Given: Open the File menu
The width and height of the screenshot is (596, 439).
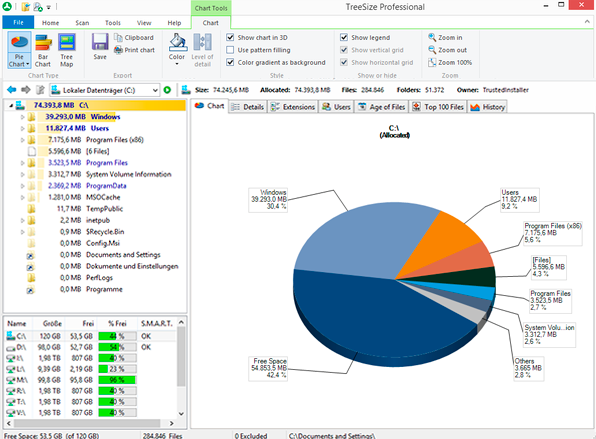Looking at the screenshot, I should point(18,22).
